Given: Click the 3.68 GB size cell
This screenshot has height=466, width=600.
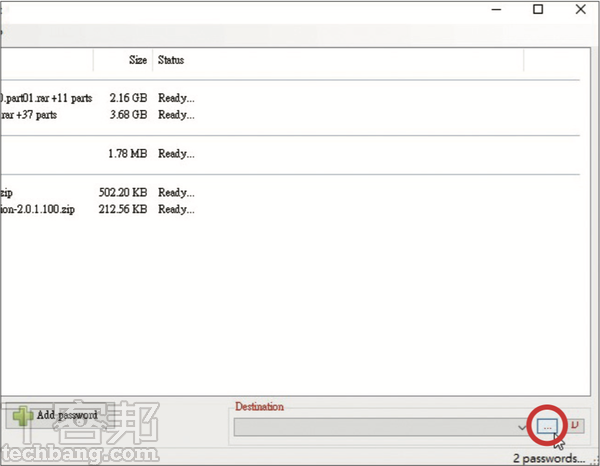Looking at the screenshot, I should [128, 115].
